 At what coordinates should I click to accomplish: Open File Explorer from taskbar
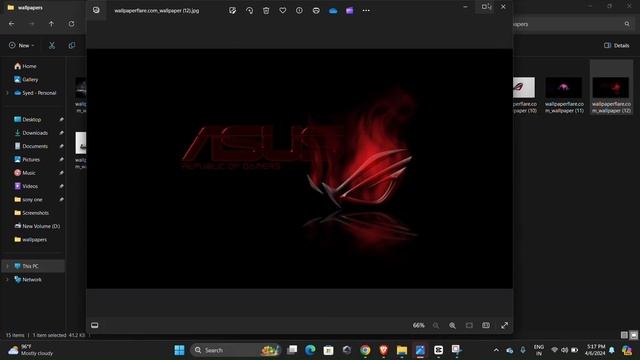[402, 350]
